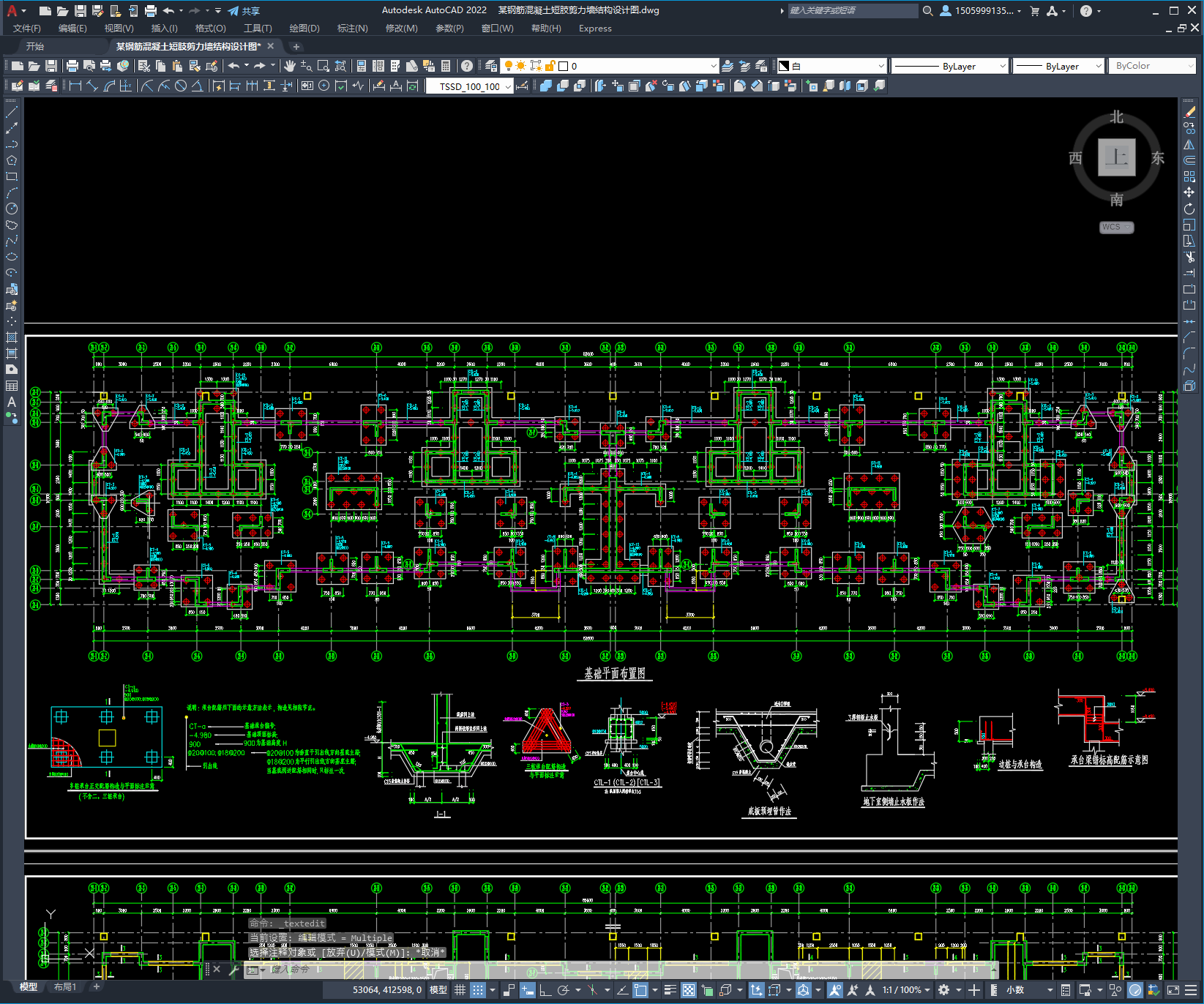Click the Plot (print) icon in standard toolbar
1204x1004 pixels.
point(72,66)
